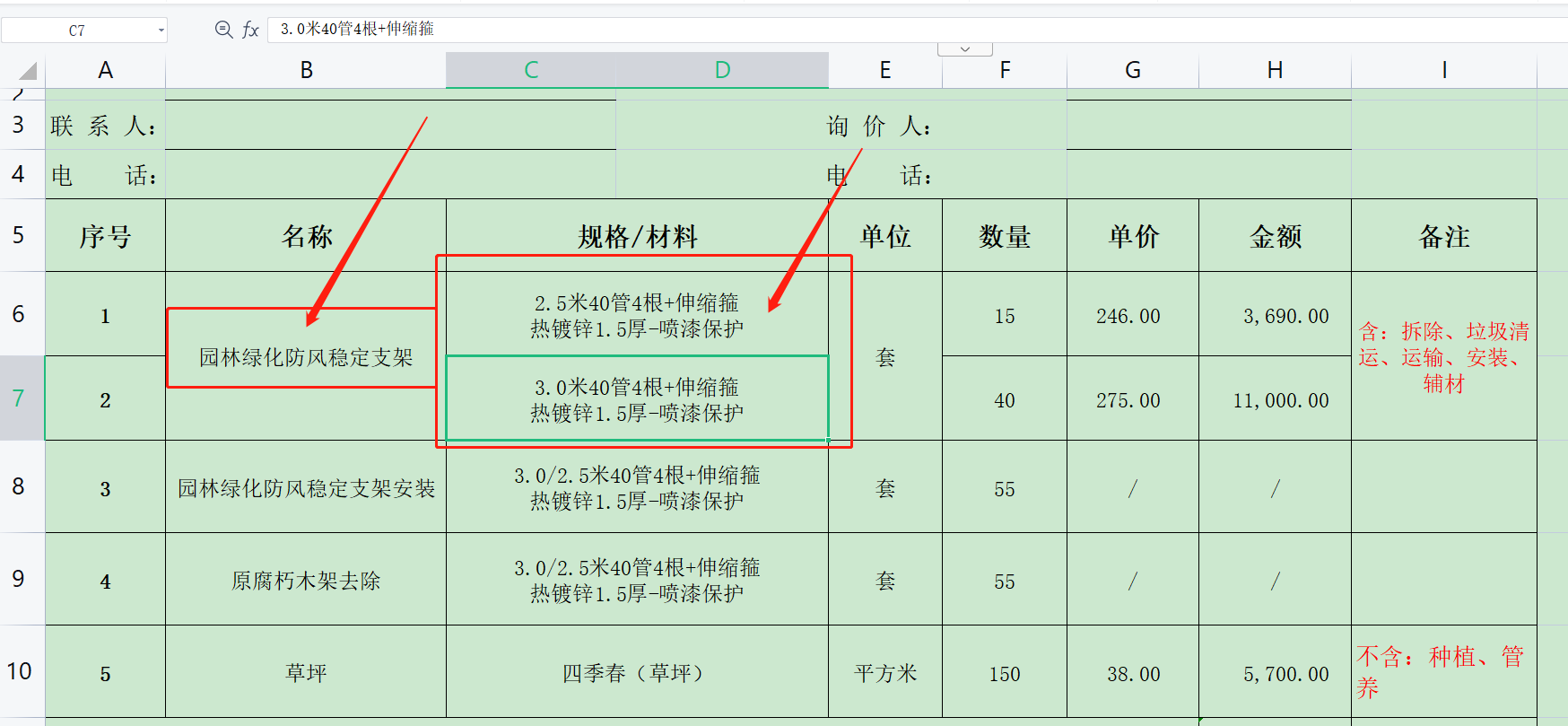Select unit price cell 275.00
The width and height of the screenshot is (1568, 726).
[1133, 399]
